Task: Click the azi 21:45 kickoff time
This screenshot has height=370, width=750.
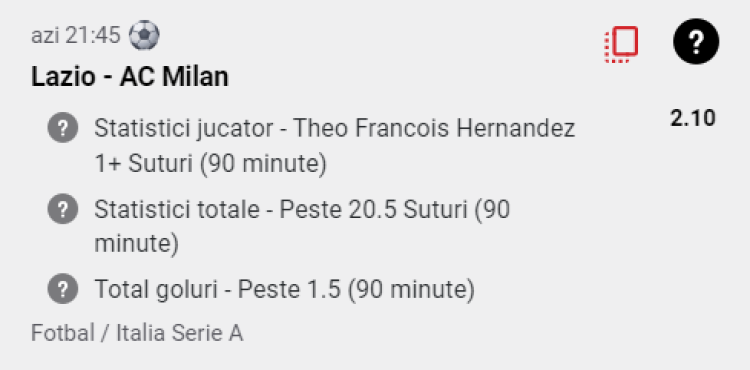Action: pos(76,36)
